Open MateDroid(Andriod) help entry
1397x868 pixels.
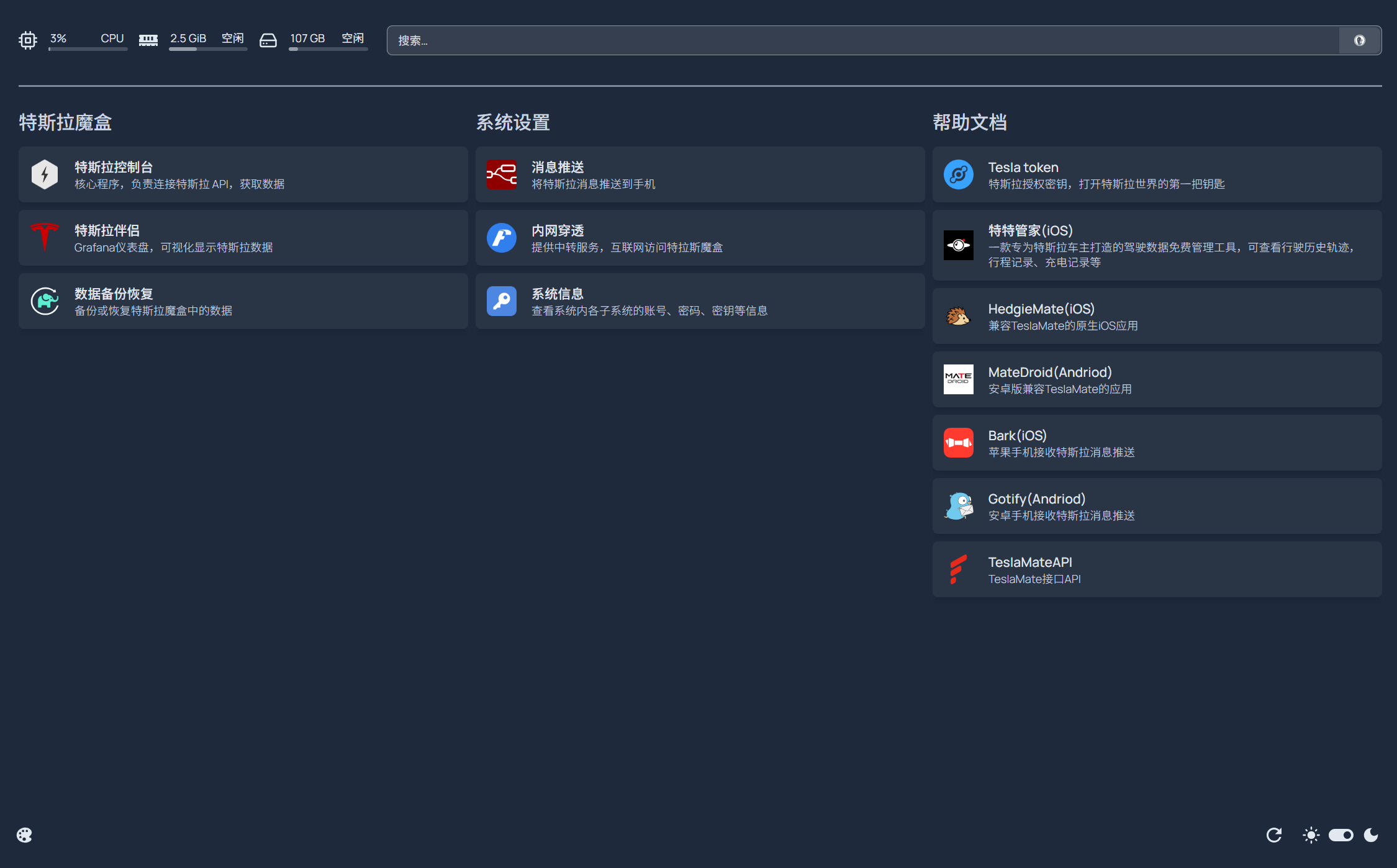click(1157, 379)
